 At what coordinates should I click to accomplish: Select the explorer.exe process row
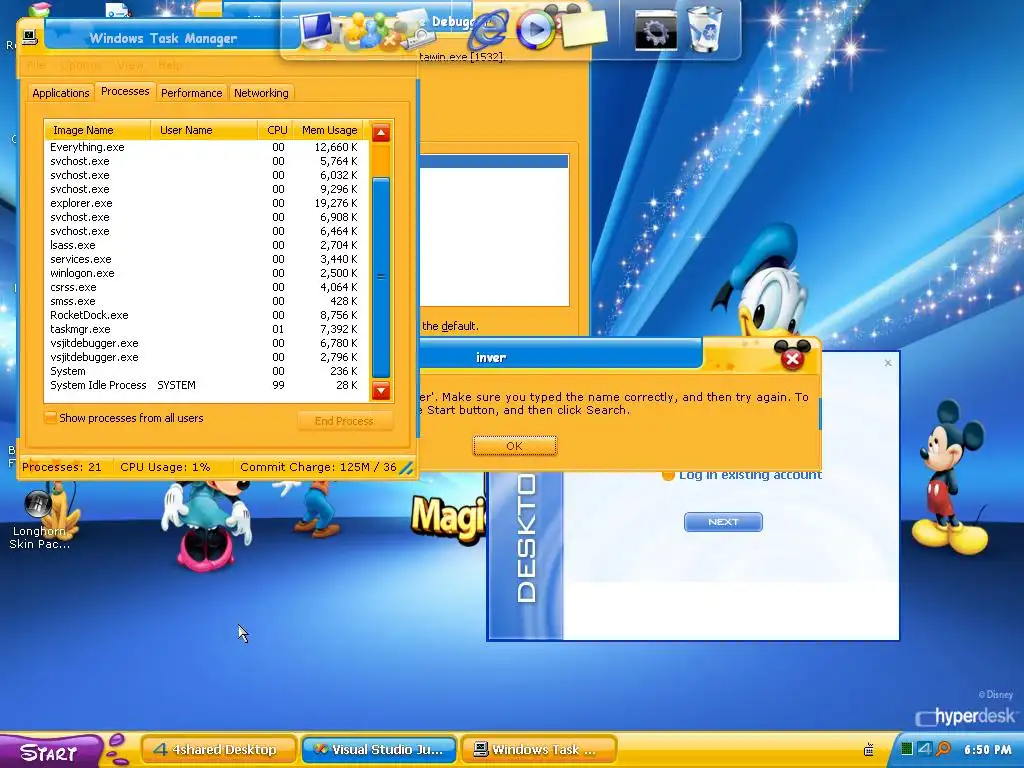(206, 203)
